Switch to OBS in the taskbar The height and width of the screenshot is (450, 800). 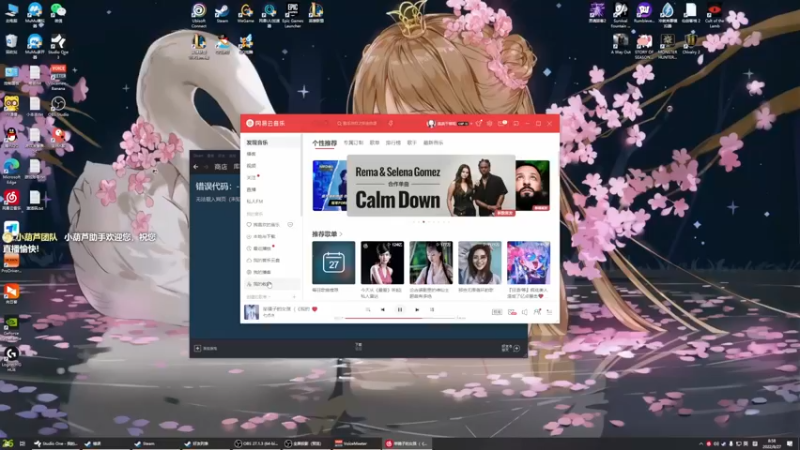256,444
